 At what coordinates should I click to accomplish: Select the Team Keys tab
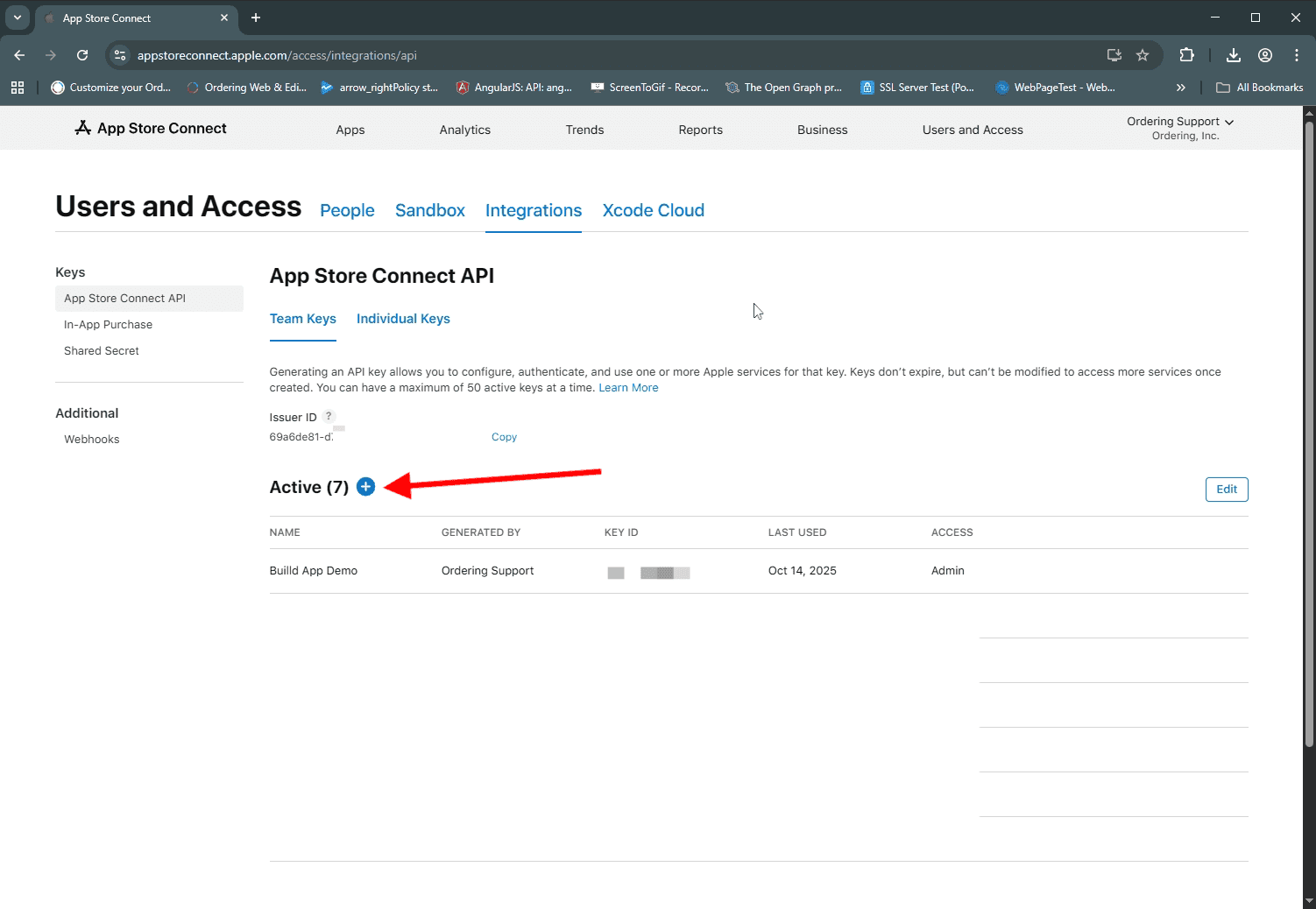303,319
